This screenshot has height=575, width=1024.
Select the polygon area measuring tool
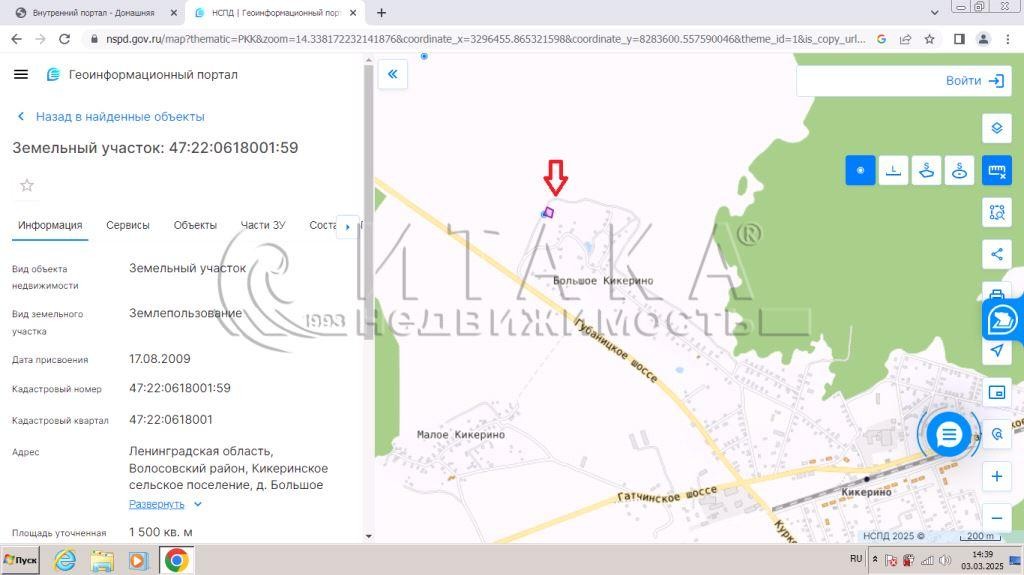(926, 171)
